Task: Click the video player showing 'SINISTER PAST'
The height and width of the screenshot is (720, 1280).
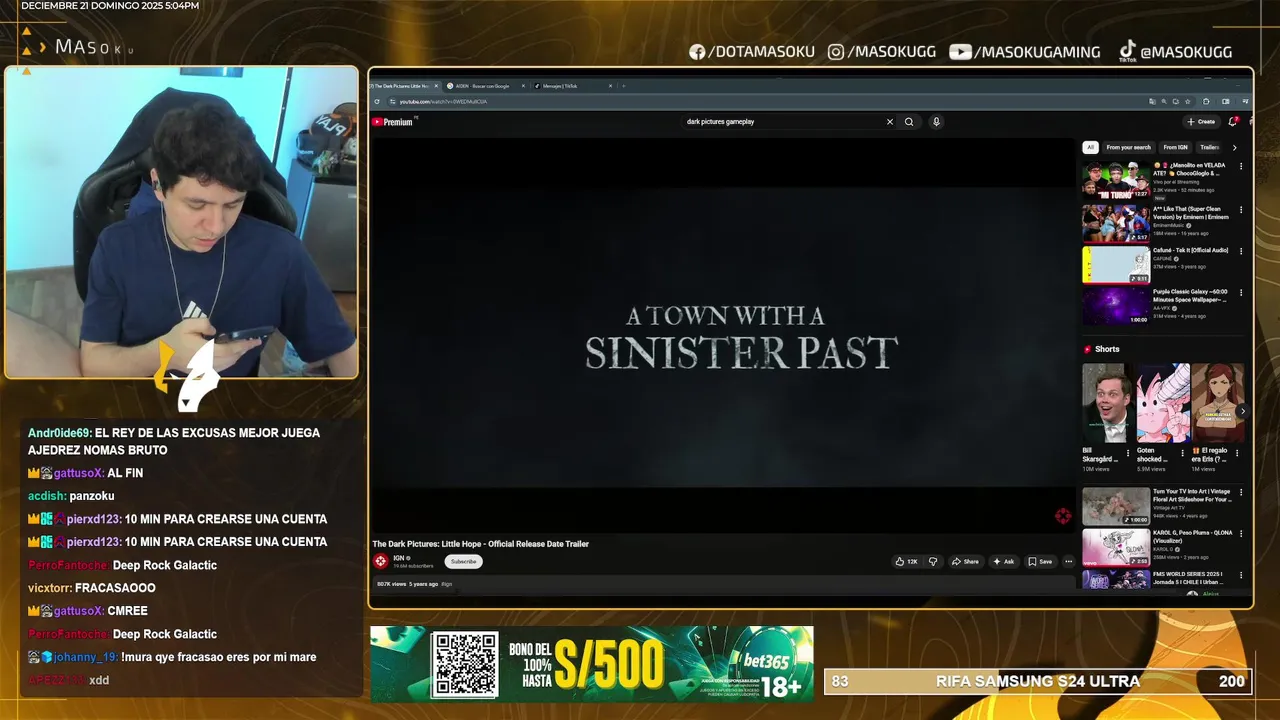Action: (723, 335)
